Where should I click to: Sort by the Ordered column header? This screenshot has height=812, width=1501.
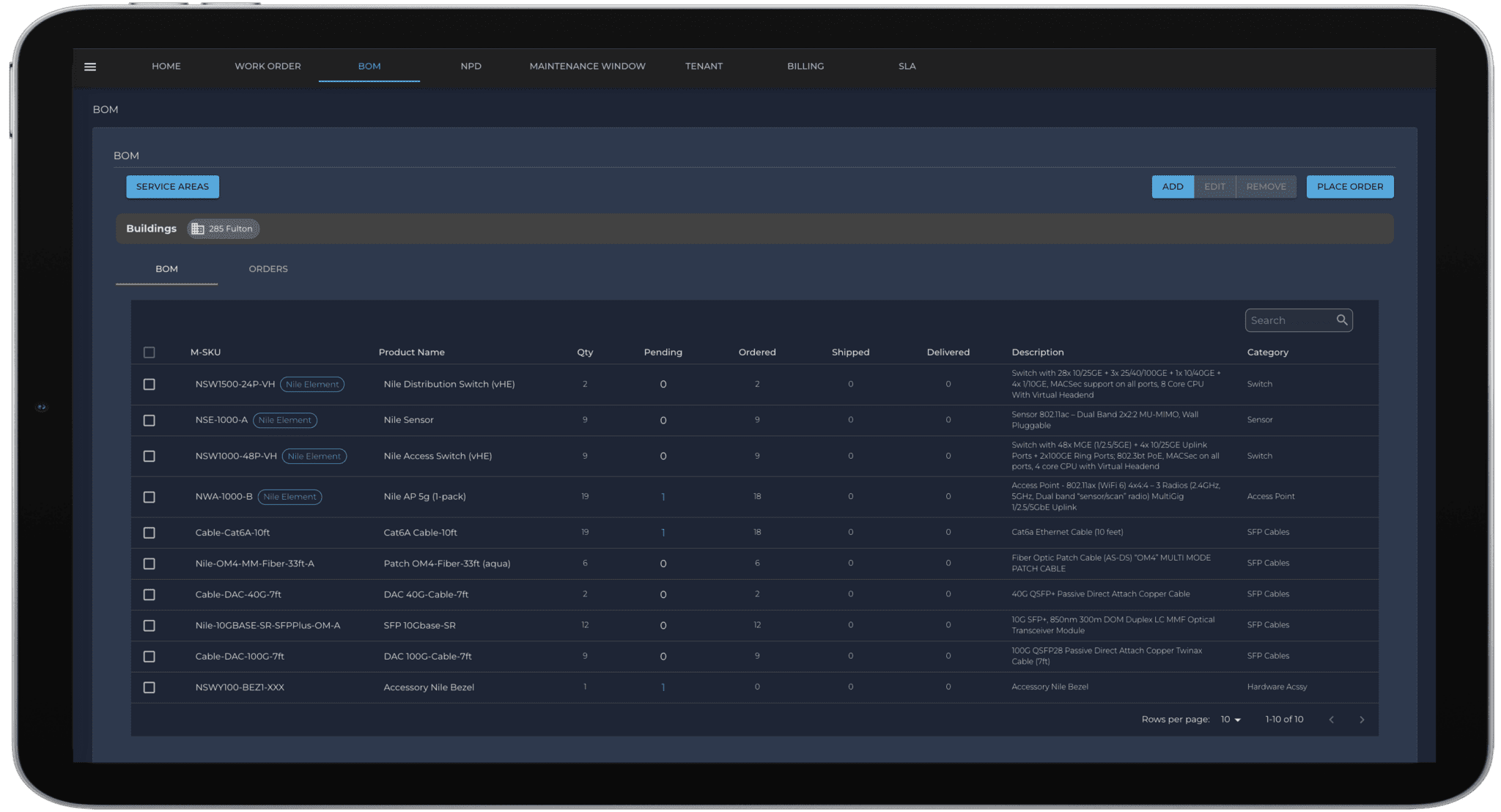757,353
